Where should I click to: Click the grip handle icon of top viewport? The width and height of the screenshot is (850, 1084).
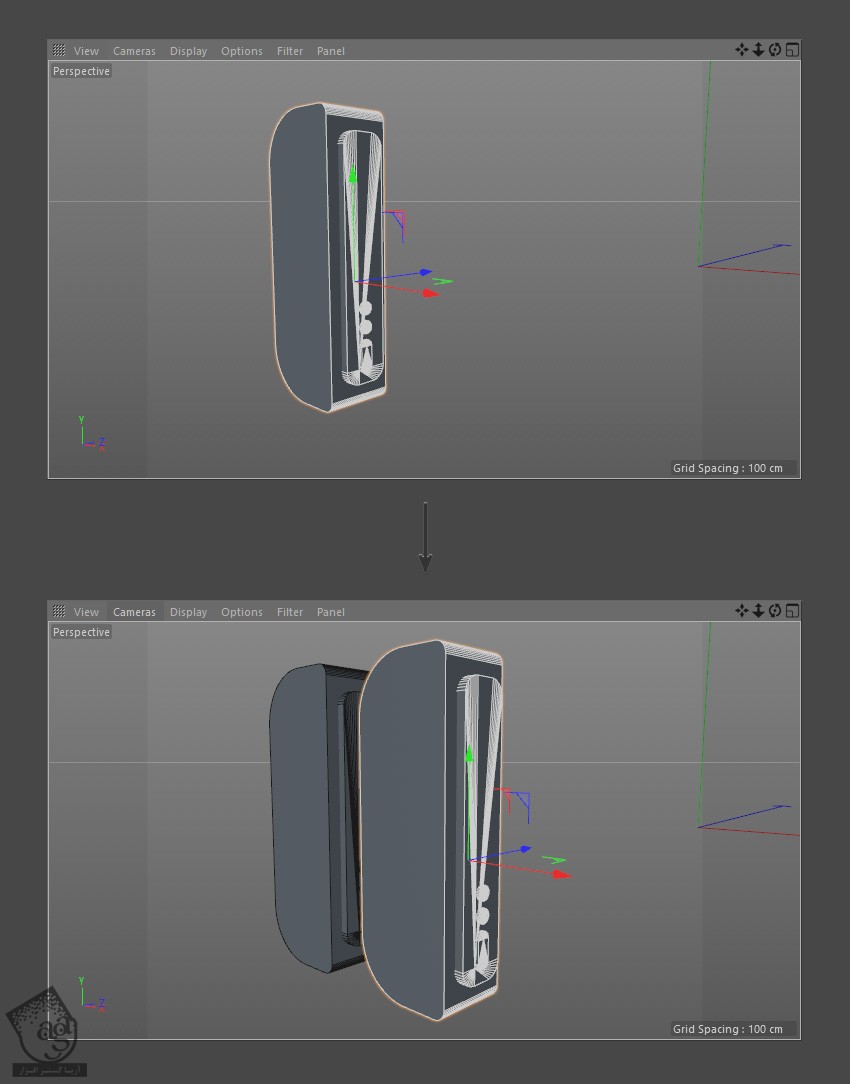tap(59, 50)
